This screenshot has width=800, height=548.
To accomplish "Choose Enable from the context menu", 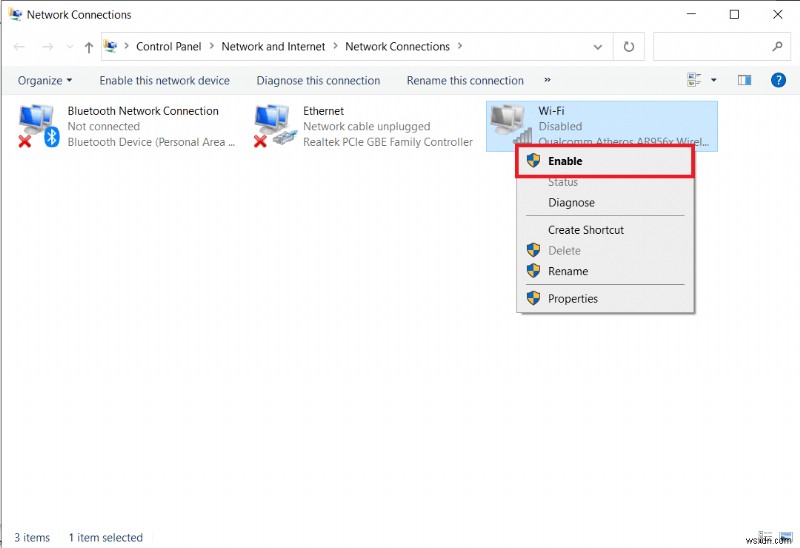I will coord(605,161).
